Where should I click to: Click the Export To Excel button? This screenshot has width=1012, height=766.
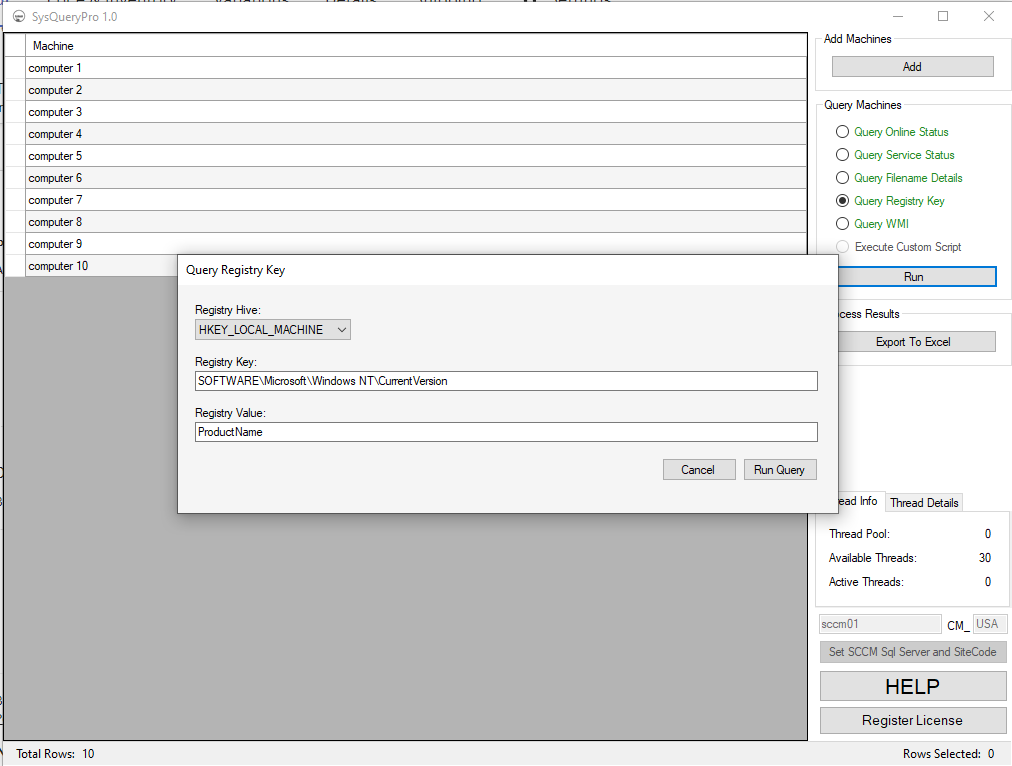914,341
